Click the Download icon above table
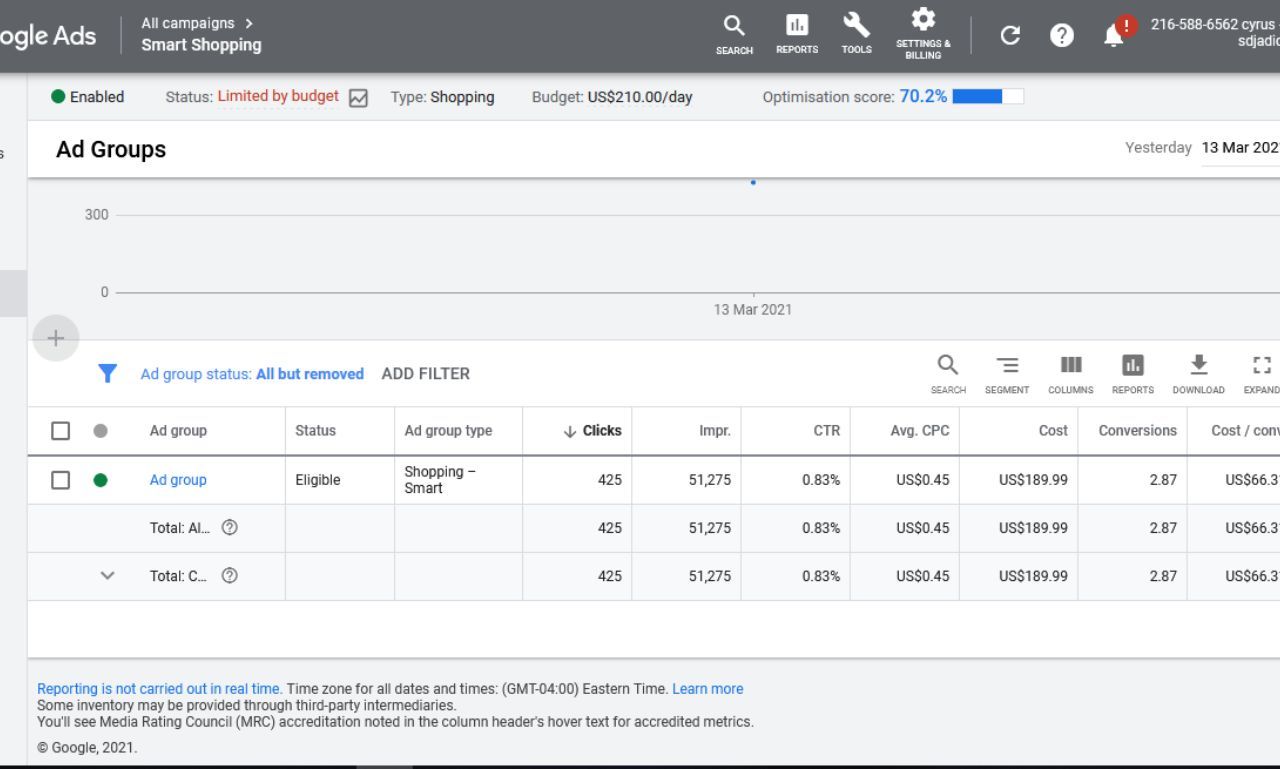The height and width of the screenshot is (769, 1280). [1199, 374]
